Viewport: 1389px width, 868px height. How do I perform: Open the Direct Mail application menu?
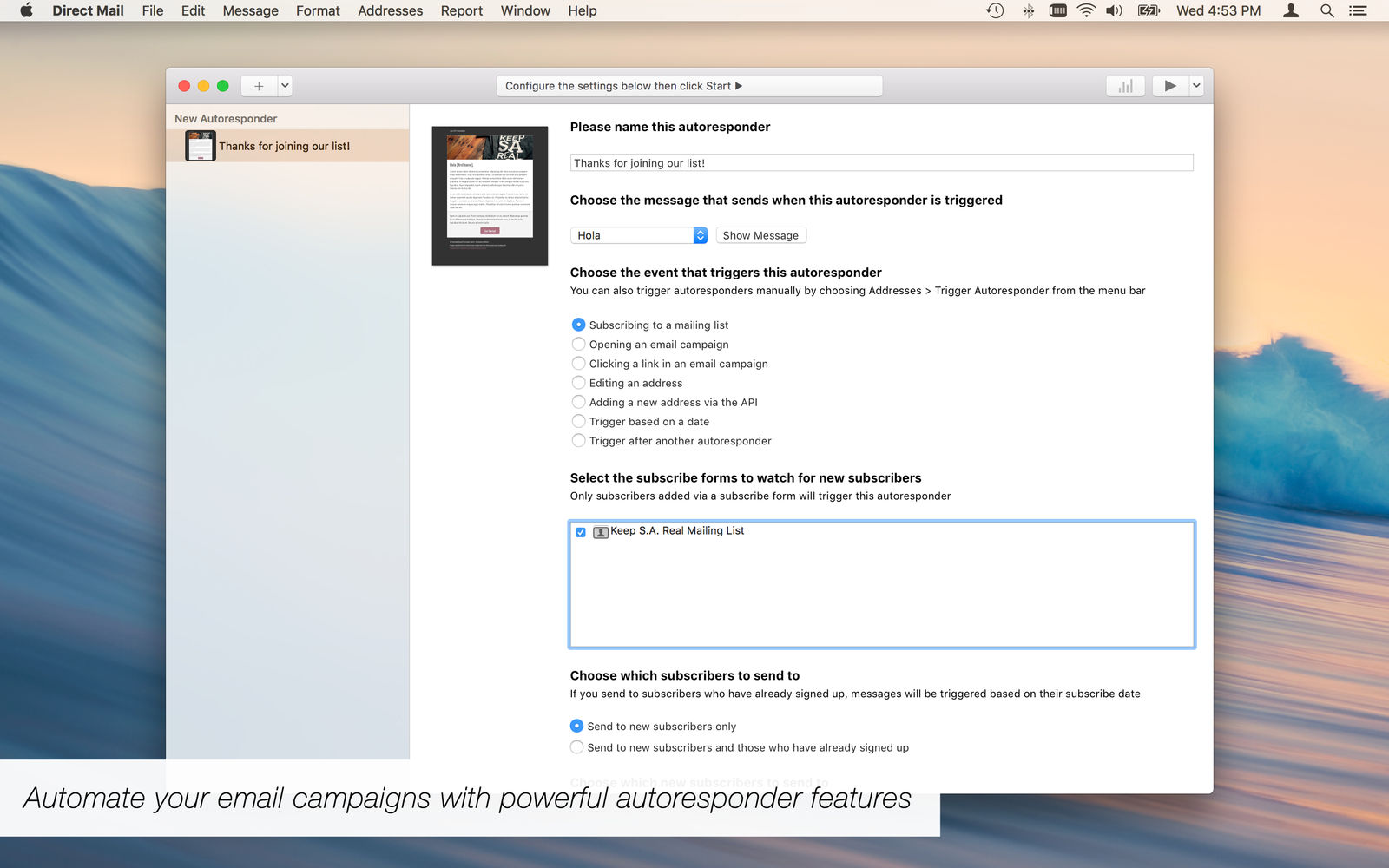[x=88, y=10]
